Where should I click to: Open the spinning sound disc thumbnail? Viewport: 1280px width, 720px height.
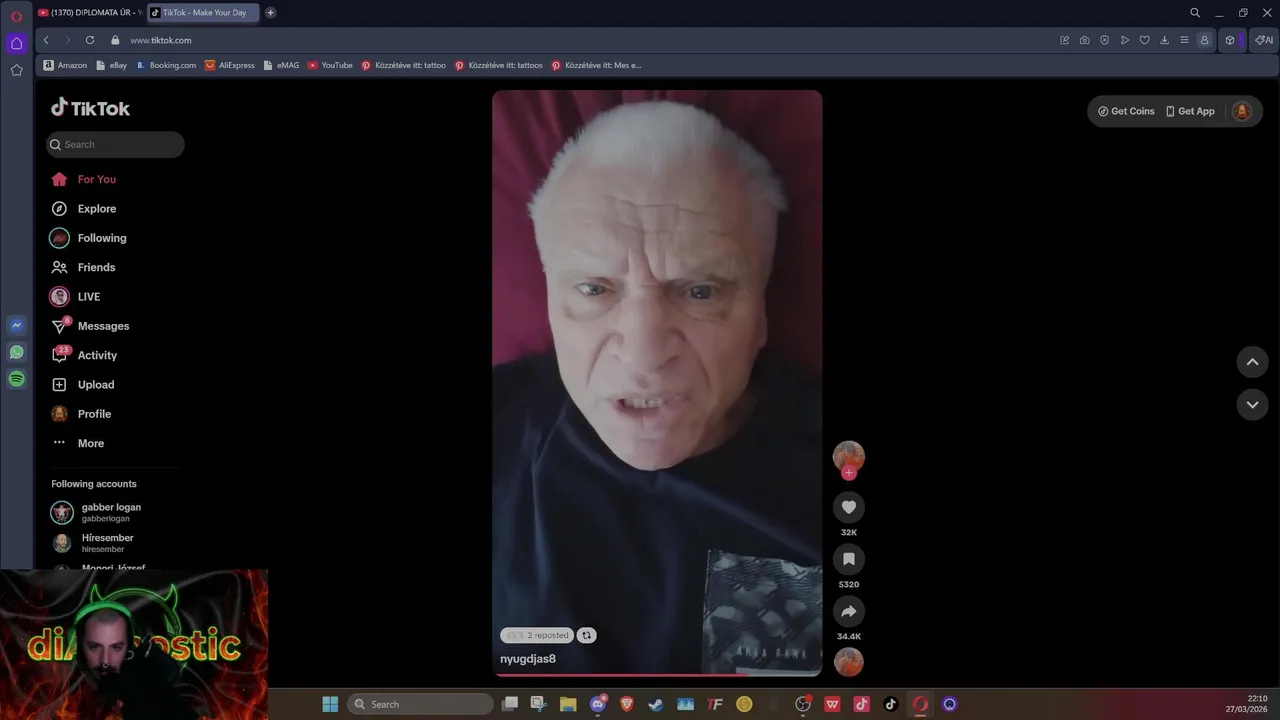(849, 662)
